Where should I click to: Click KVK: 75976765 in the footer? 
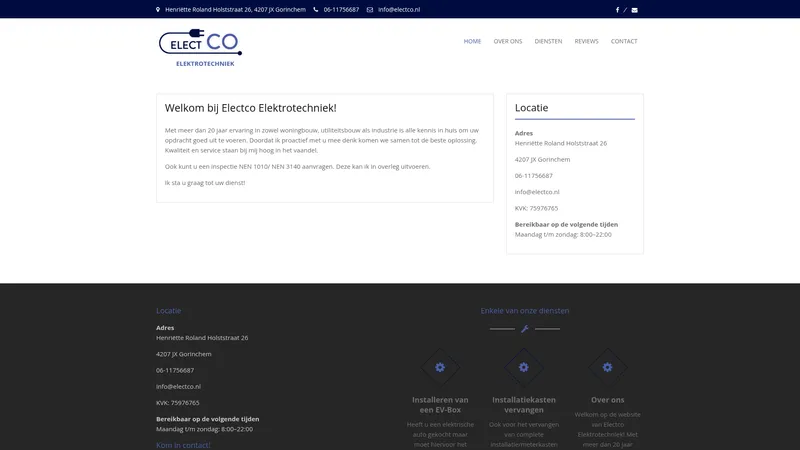coord(178,403)
